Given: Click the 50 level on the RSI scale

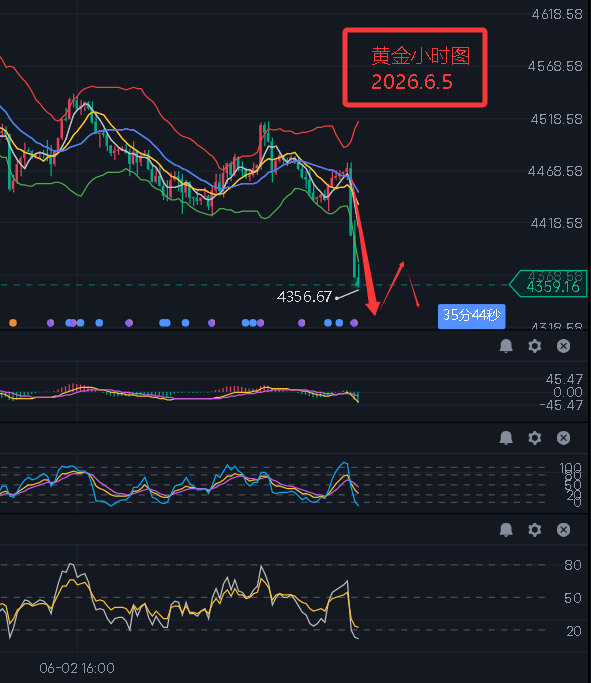Looking at the screenshot, I should click(x=573, y=598).
